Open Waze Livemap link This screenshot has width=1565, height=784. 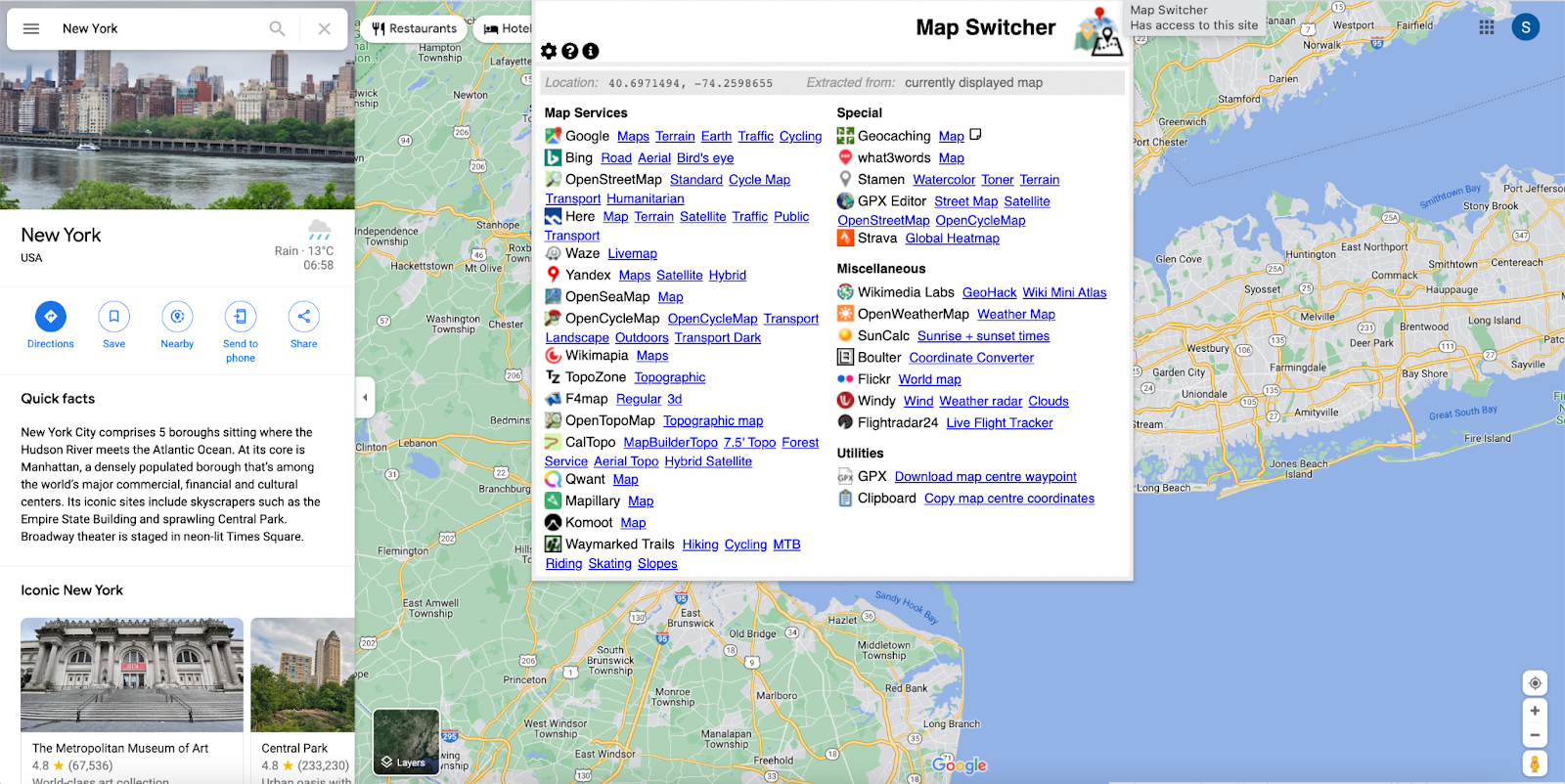pos(633,254)
